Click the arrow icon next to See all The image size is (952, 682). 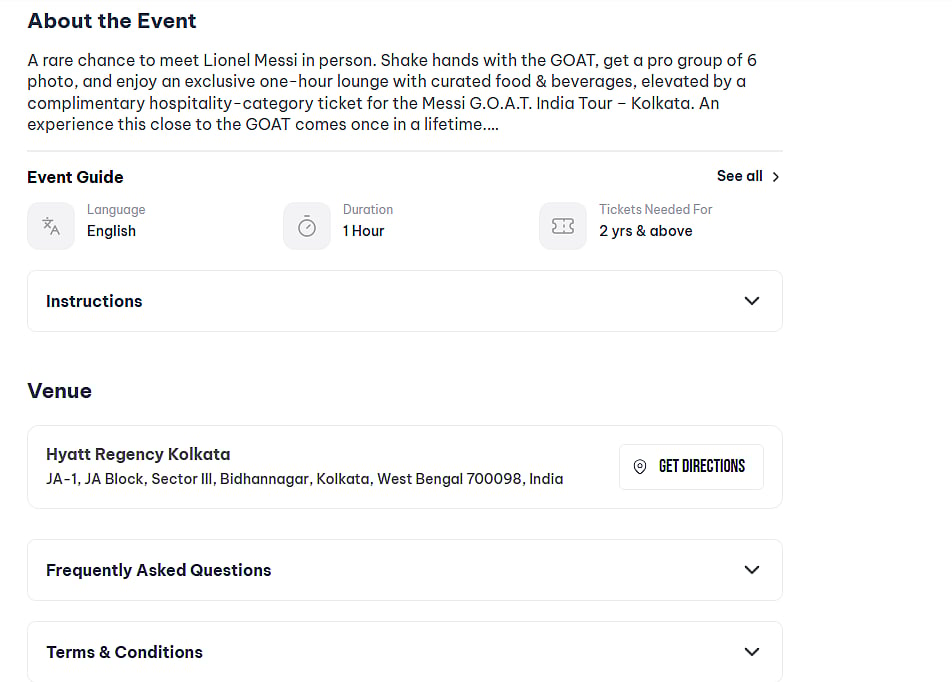coord(776,177)
